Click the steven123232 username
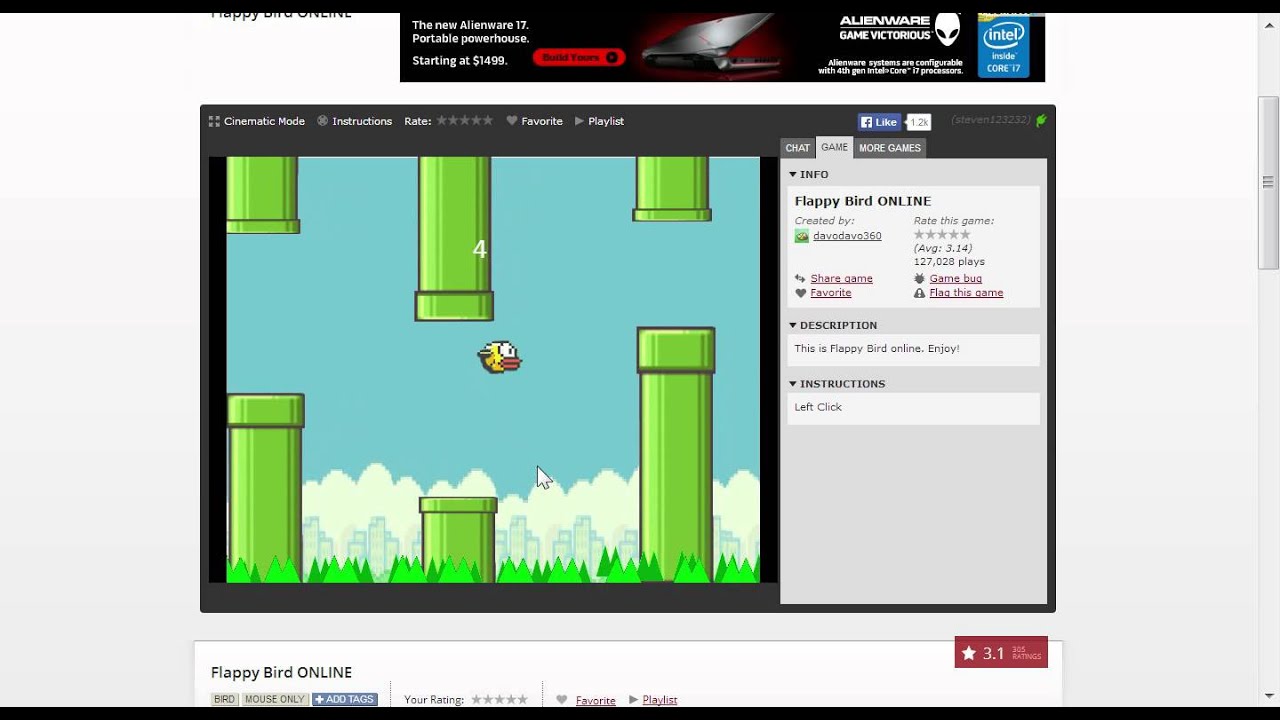Screen dimensions: 1280x720 990,120
